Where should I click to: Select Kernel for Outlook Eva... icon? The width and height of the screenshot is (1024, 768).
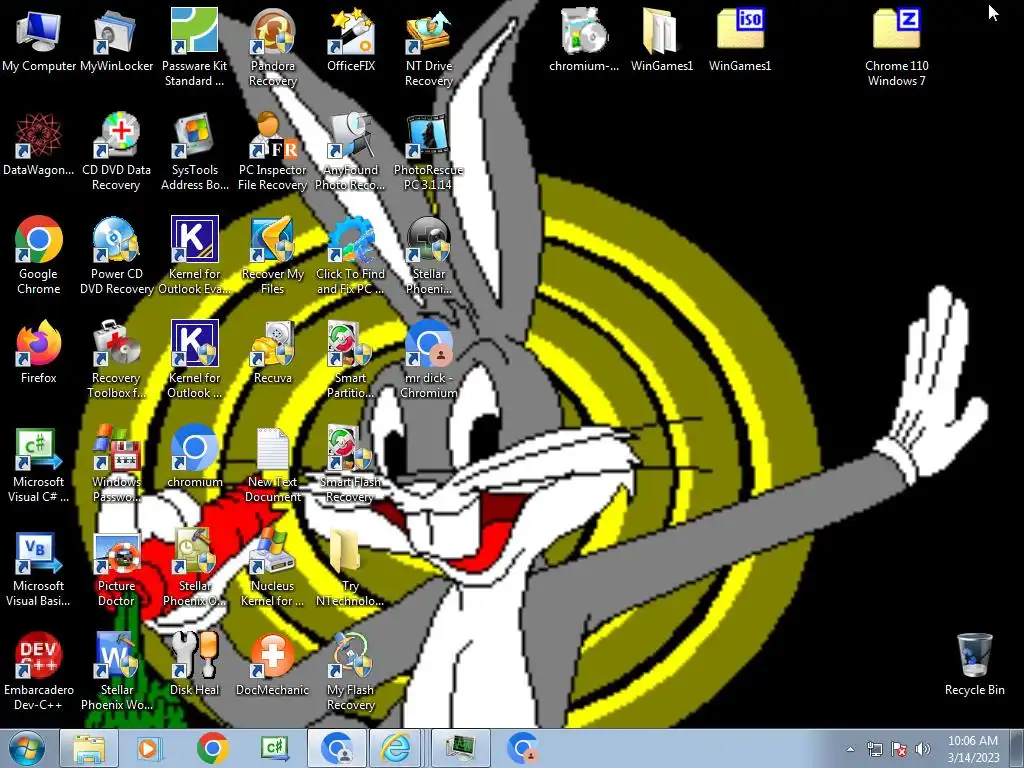tap(195, 255)
